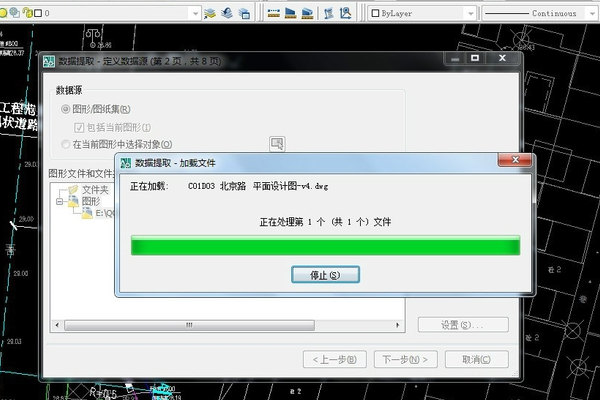Select the linear dimension tool icon
This screenshot has width=600, height=400.
point(274,13)
